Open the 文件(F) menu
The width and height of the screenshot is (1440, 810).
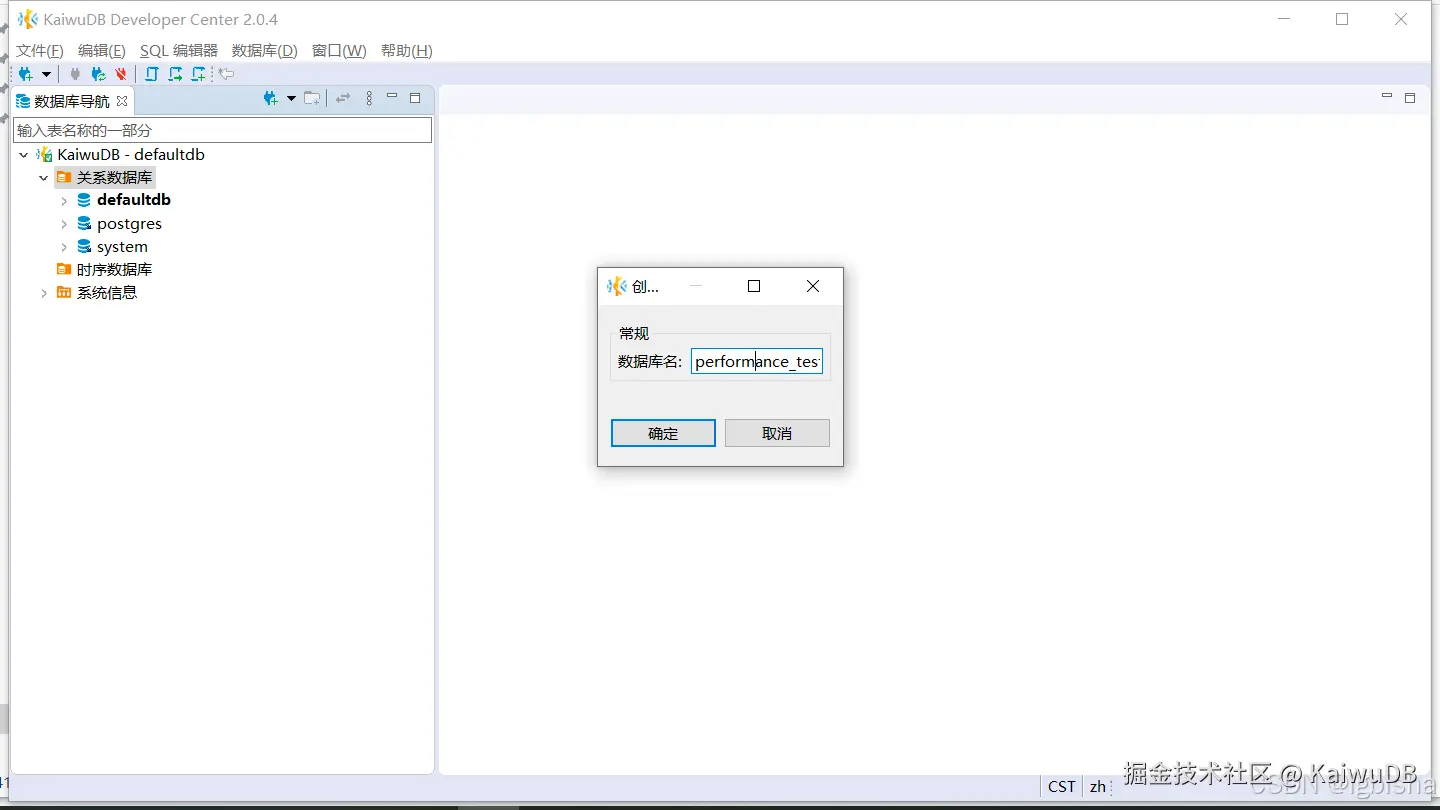tap(40, 51)
